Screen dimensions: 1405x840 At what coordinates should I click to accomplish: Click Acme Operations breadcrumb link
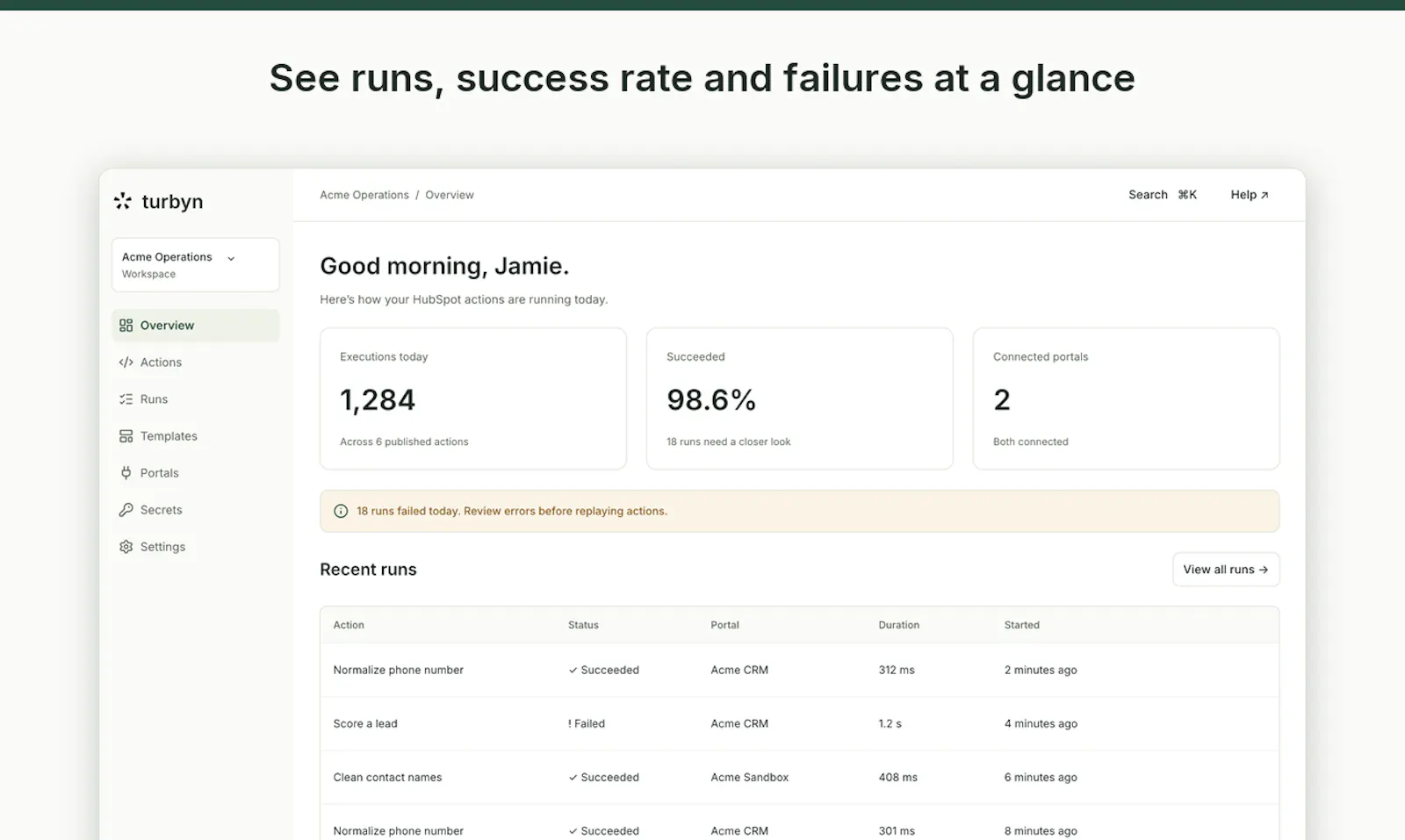364,195
